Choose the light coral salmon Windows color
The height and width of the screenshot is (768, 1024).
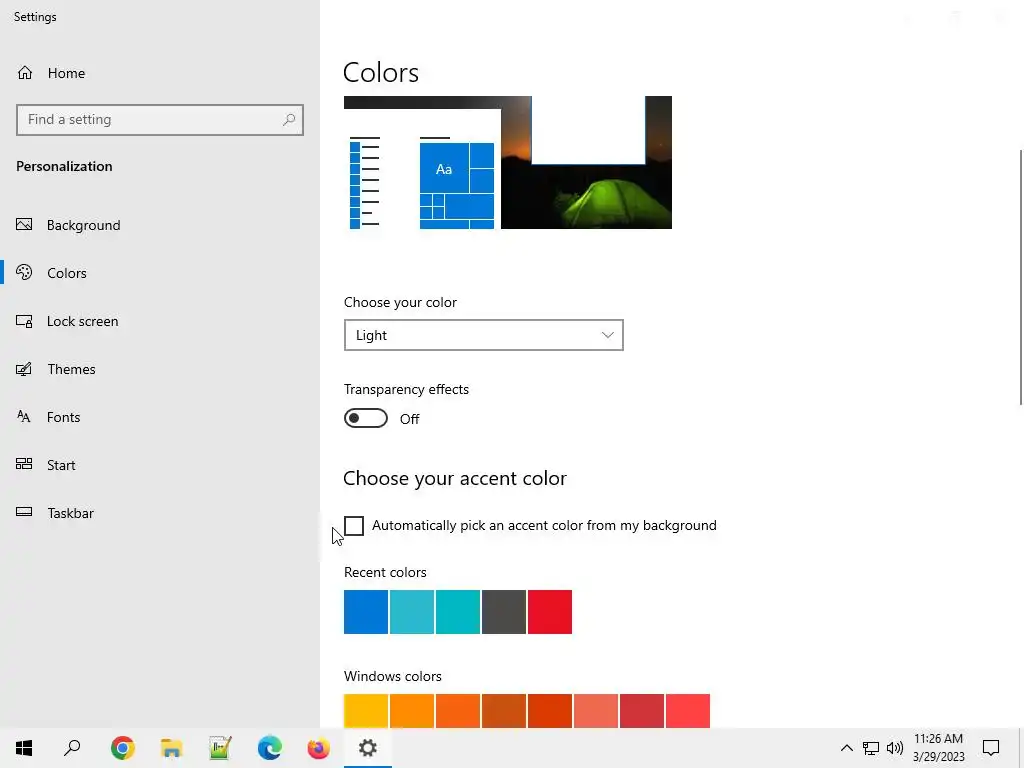pyautogui.click(x=596, y=711)
